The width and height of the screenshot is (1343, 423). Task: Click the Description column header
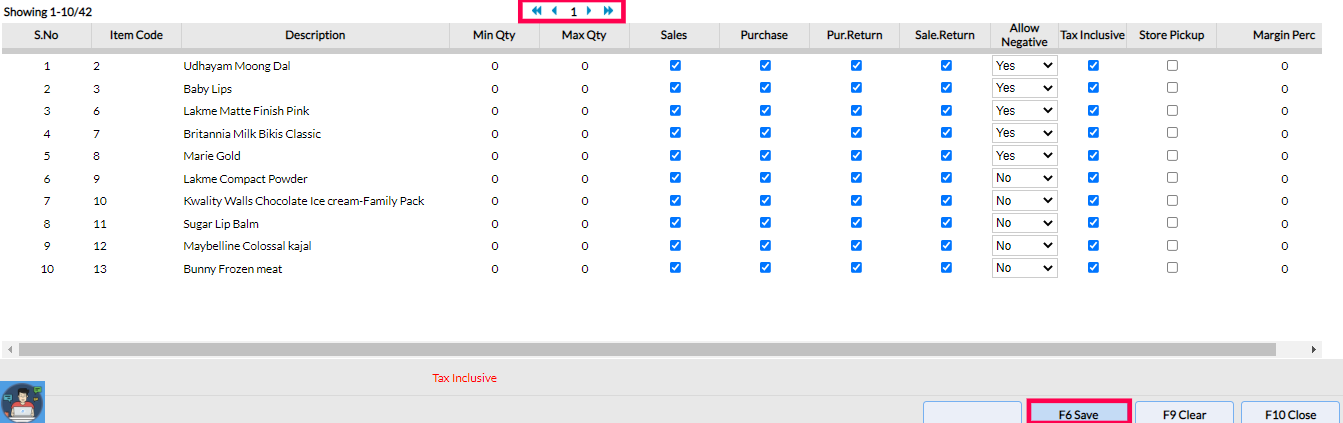[x=315, y=35]
